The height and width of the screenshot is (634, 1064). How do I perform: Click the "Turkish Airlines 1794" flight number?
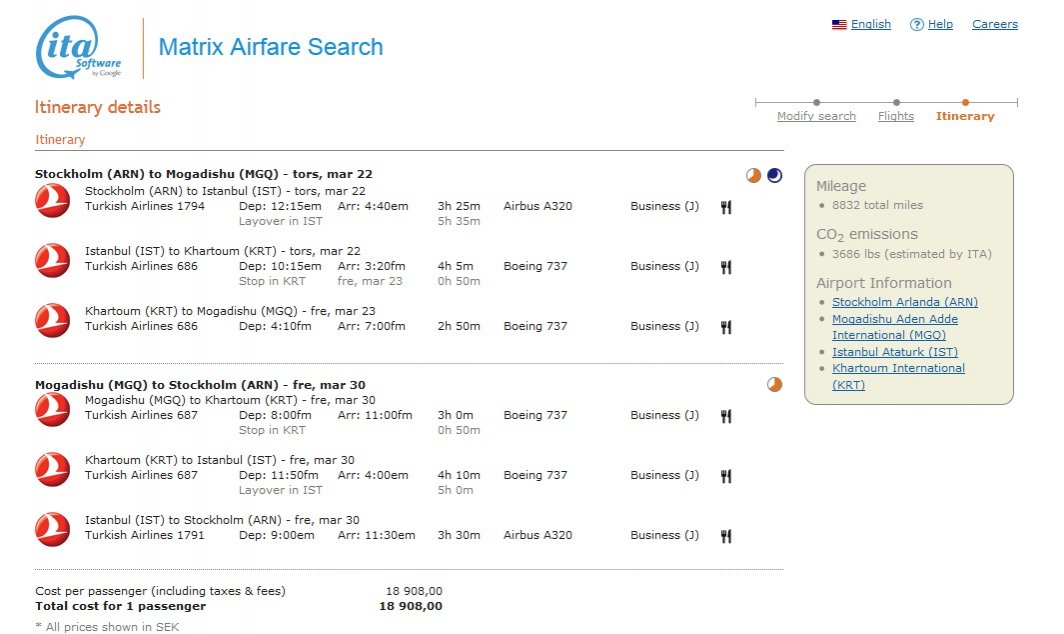(x=145, y=206)
